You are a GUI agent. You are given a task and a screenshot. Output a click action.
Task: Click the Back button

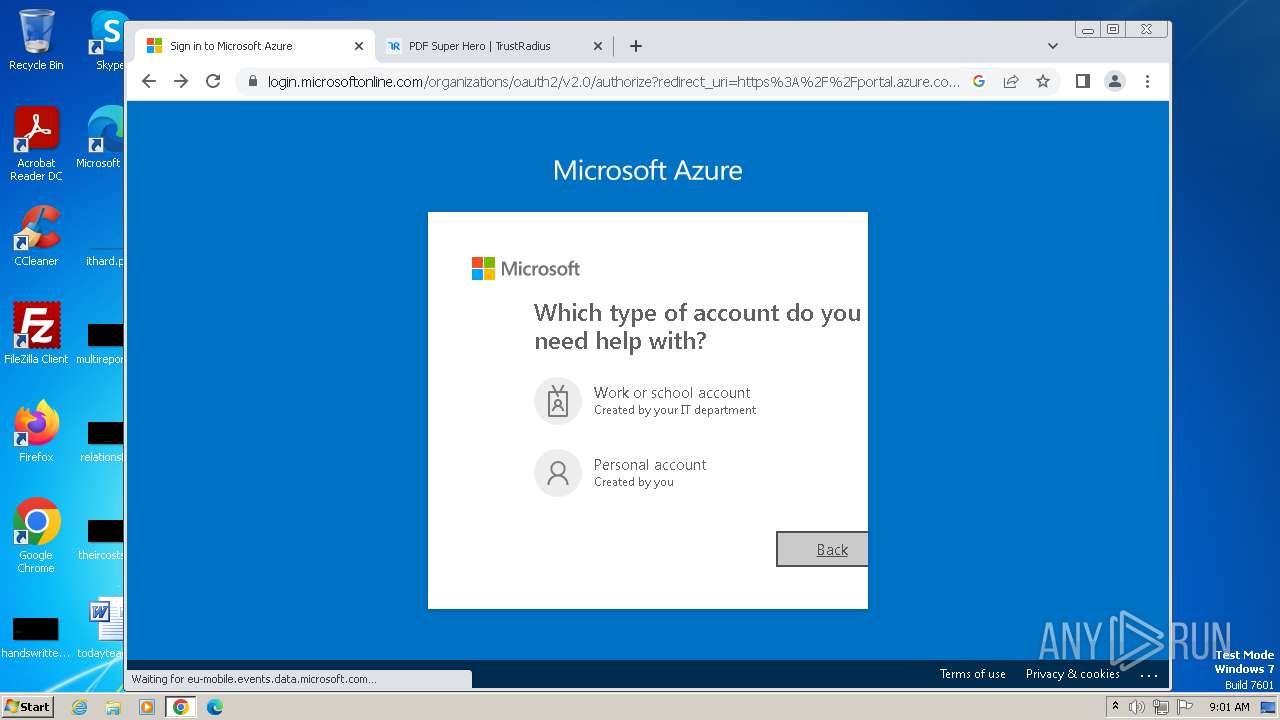[822, 549]
